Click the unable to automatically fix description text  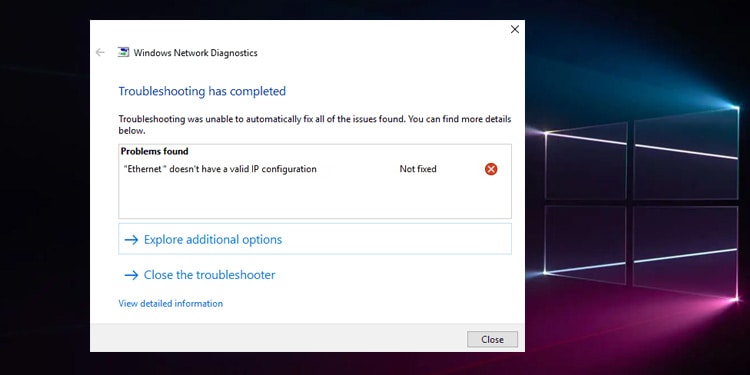pos(315,124)
